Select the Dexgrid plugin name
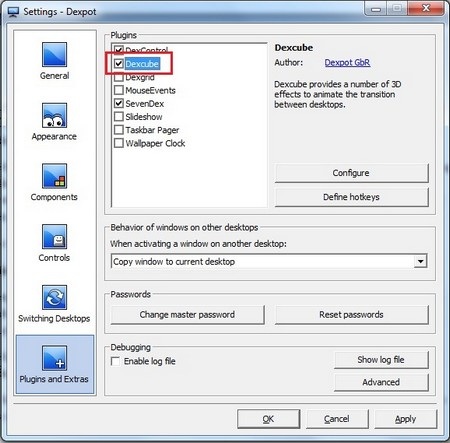 coord(140,77)
